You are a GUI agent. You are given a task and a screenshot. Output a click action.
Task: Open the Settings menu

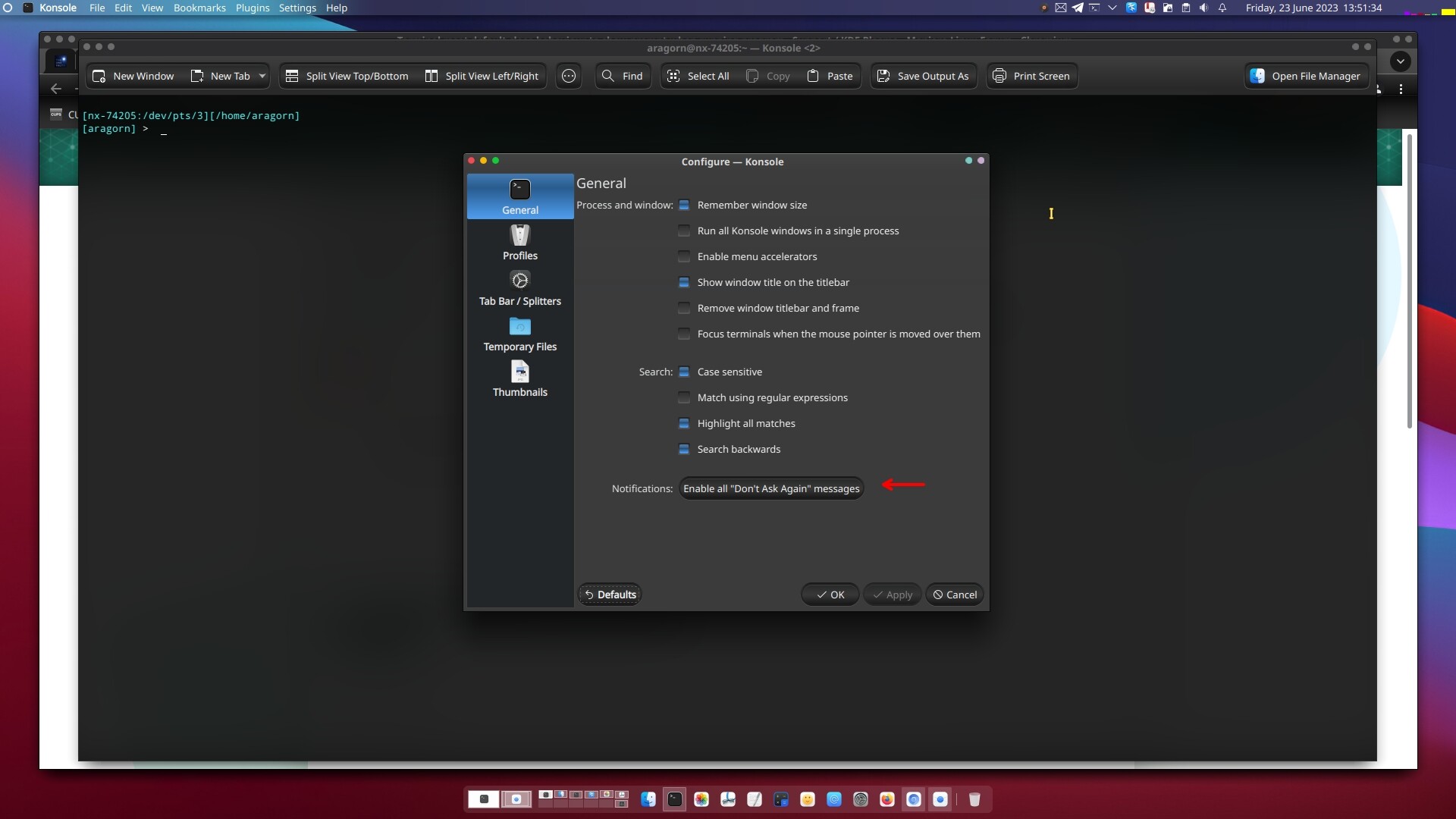[297, 8]
